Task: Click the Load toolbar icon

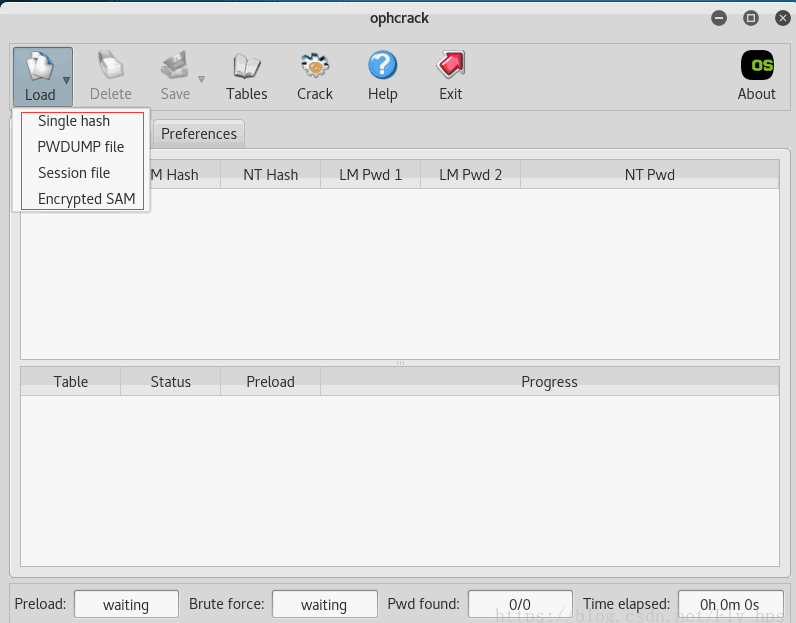Action: tap(40, 67)
